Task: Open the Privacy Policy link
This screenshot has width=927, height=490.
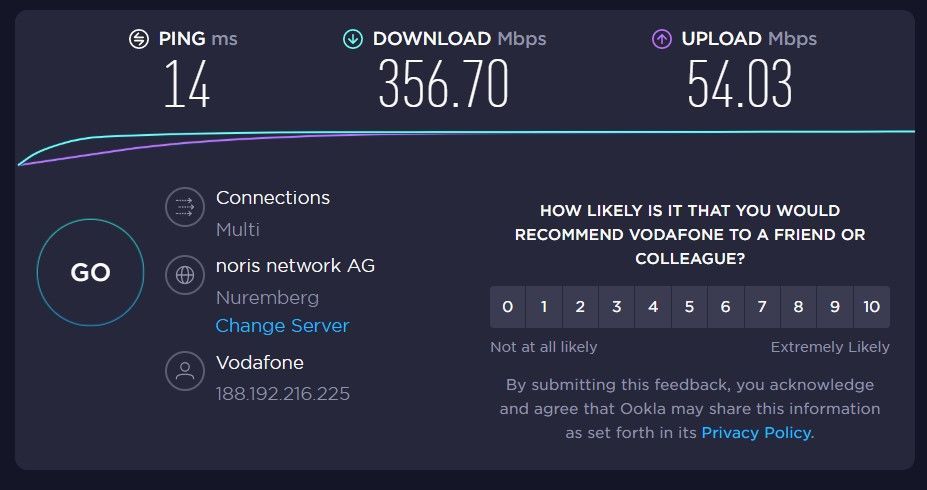Action: (x=757, y=433)
